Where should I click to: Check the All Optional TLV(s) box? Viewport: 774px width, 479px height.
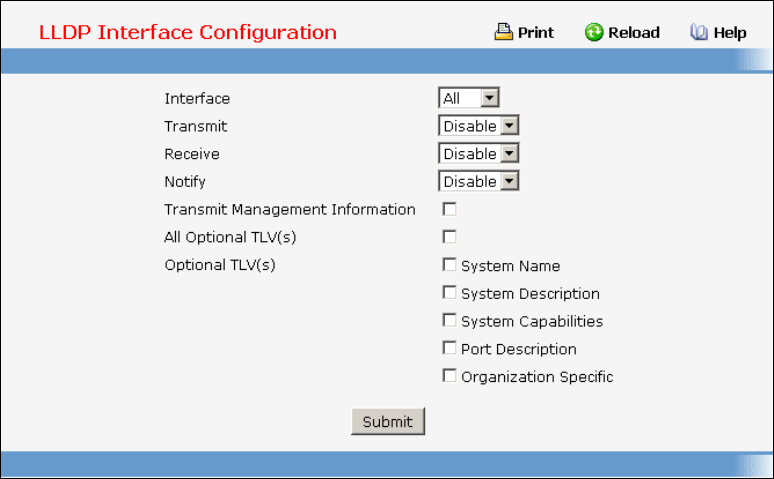pos(450,237)
